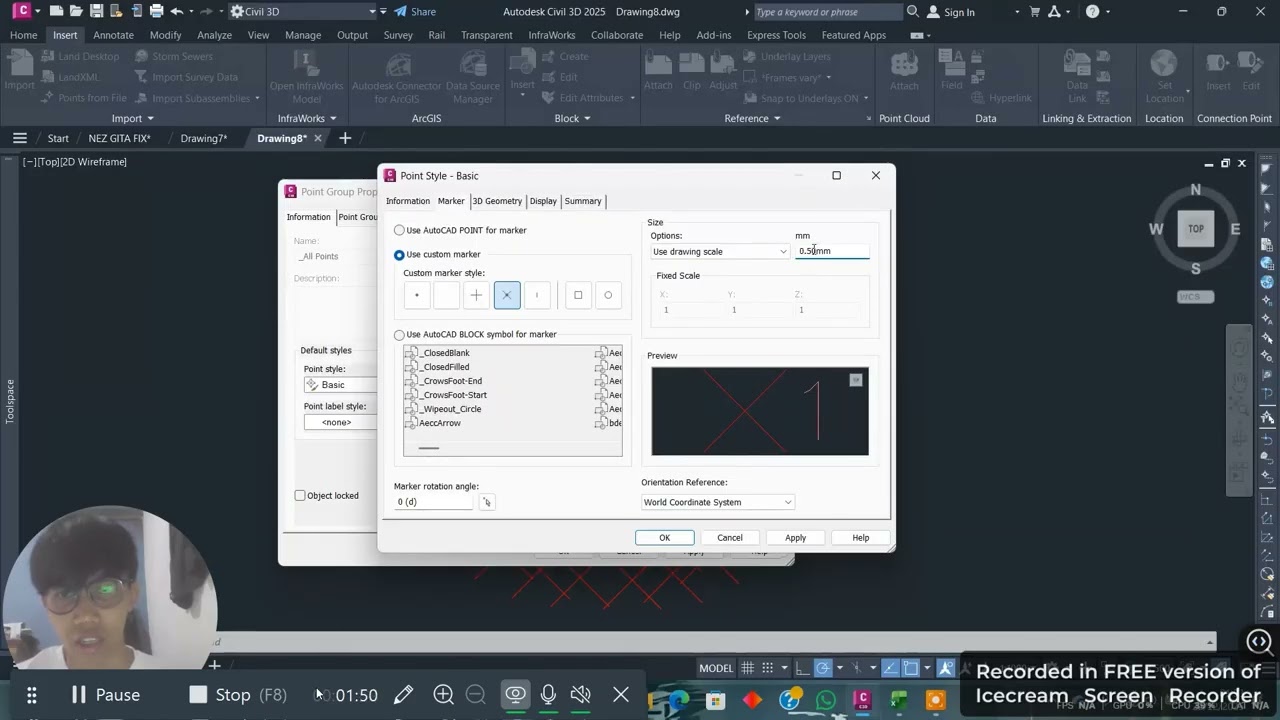This screenshot has width=1280, height=720.
Task: Toggle the recorder webcam overlay icon
Action: click(x=516, y=694)
